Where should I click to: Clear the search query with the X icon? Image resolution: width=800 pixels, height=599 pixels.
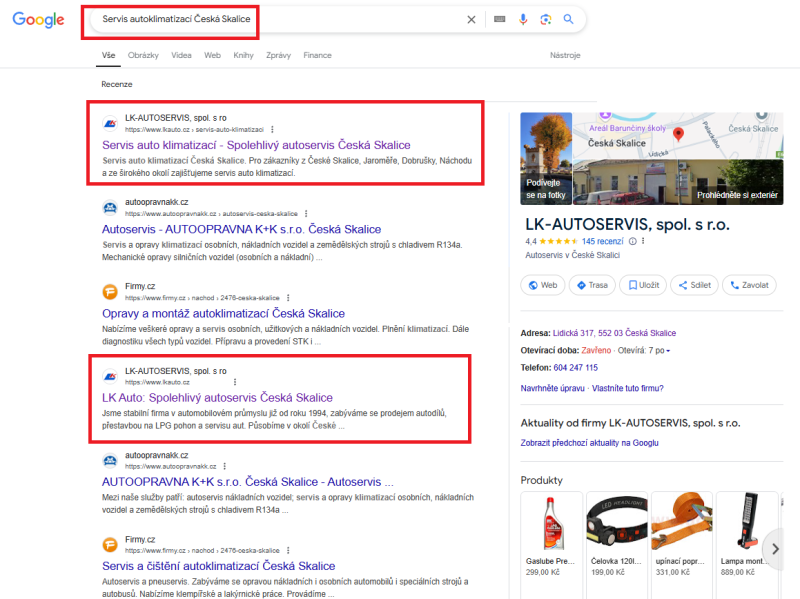(471, 19)
